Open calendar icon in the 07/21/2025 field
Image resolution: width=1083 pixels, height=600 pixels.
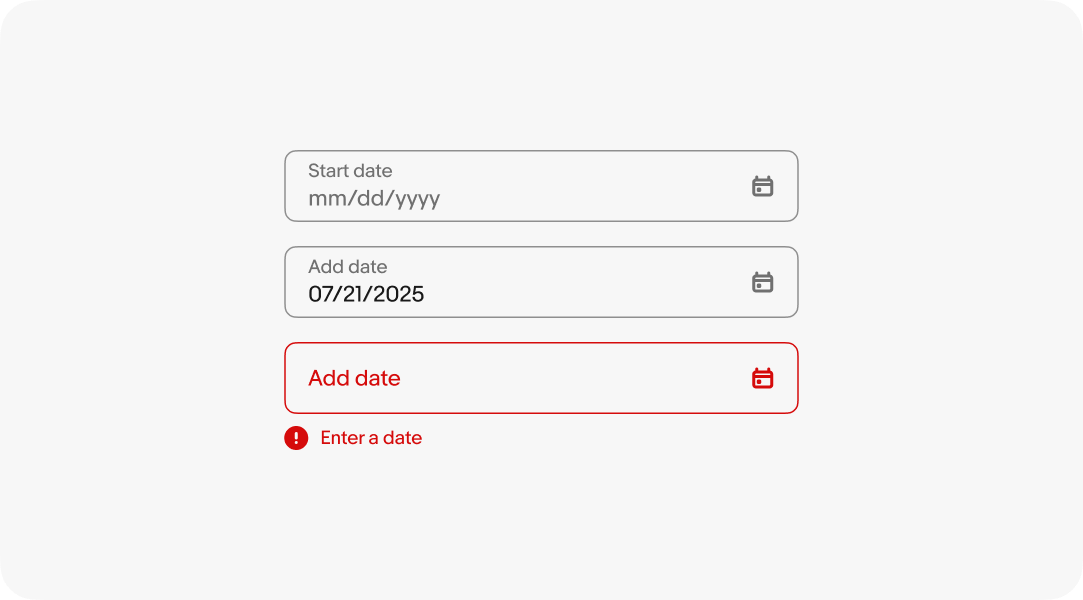[x=762, y=282]
